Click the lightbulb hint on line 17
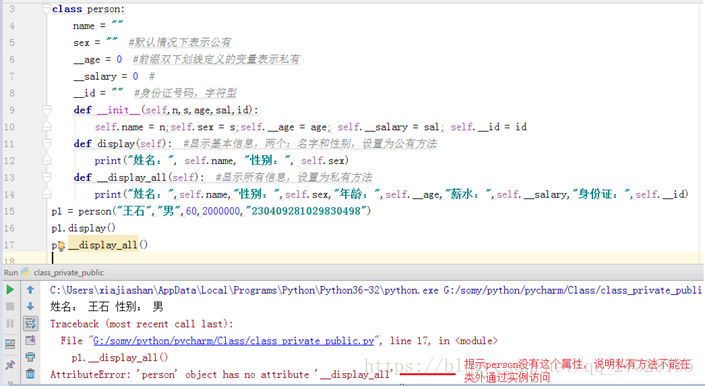This screenshot has height=386, width=705. [61, 246]
